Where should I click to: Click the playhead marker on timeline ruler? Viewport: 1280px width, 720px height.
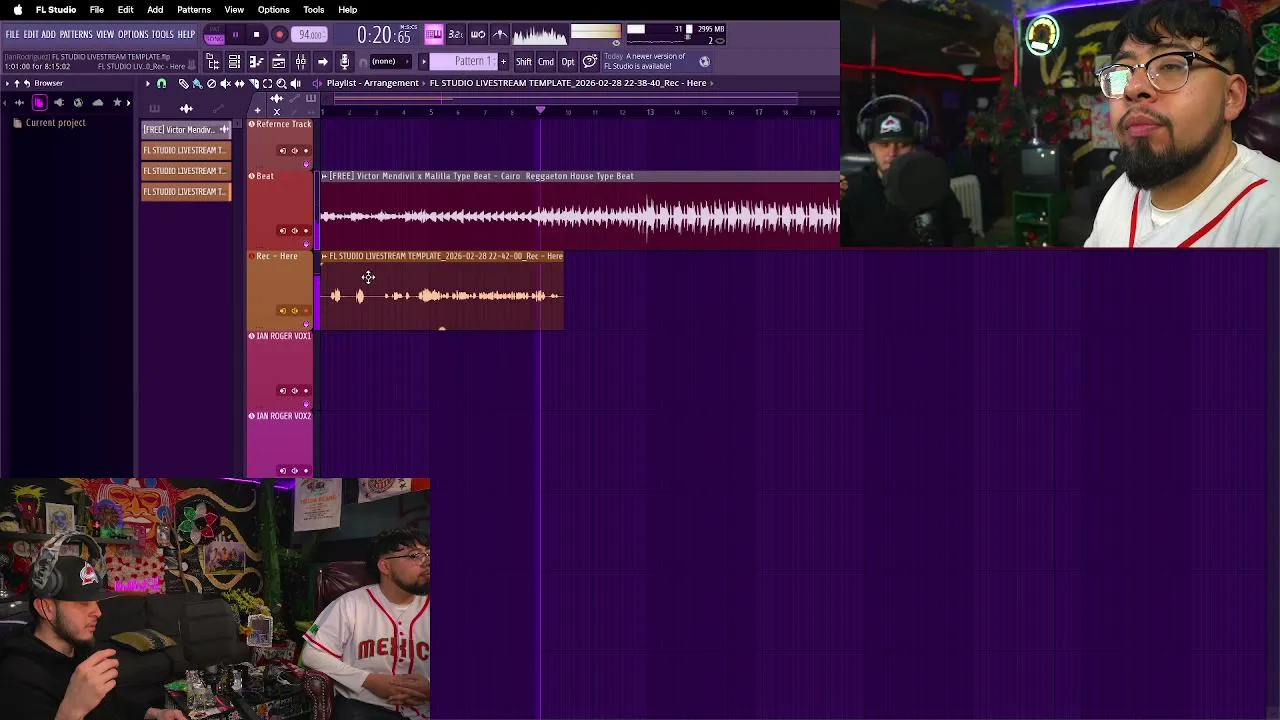[540, 109]
